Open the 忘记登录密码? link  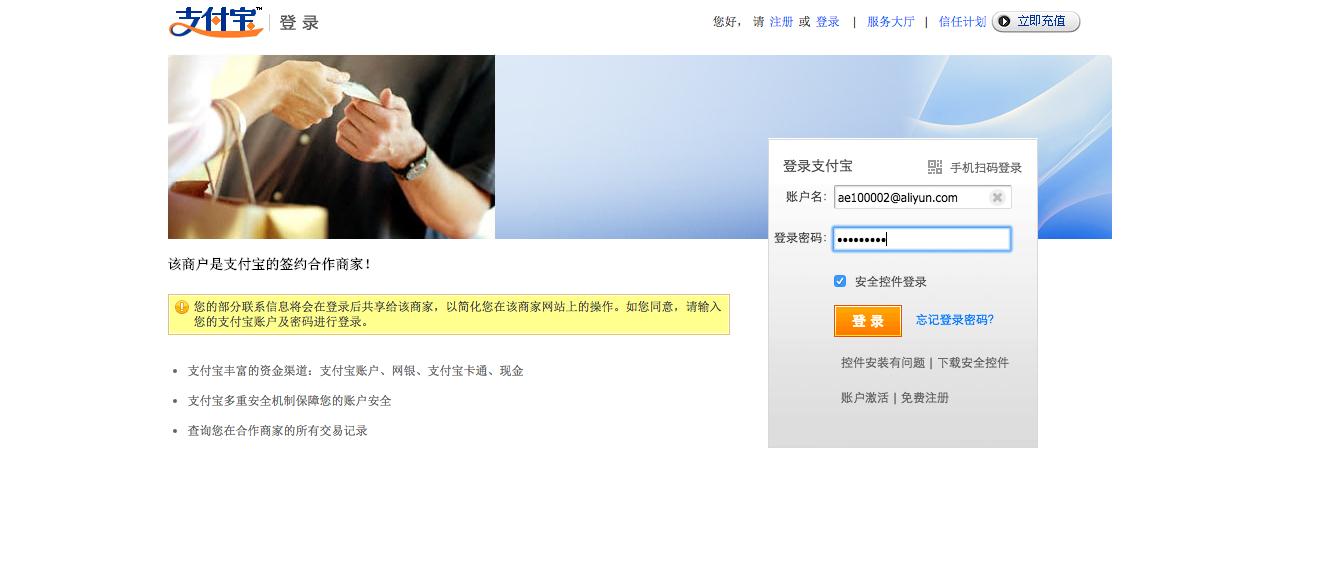click(955, 320)
